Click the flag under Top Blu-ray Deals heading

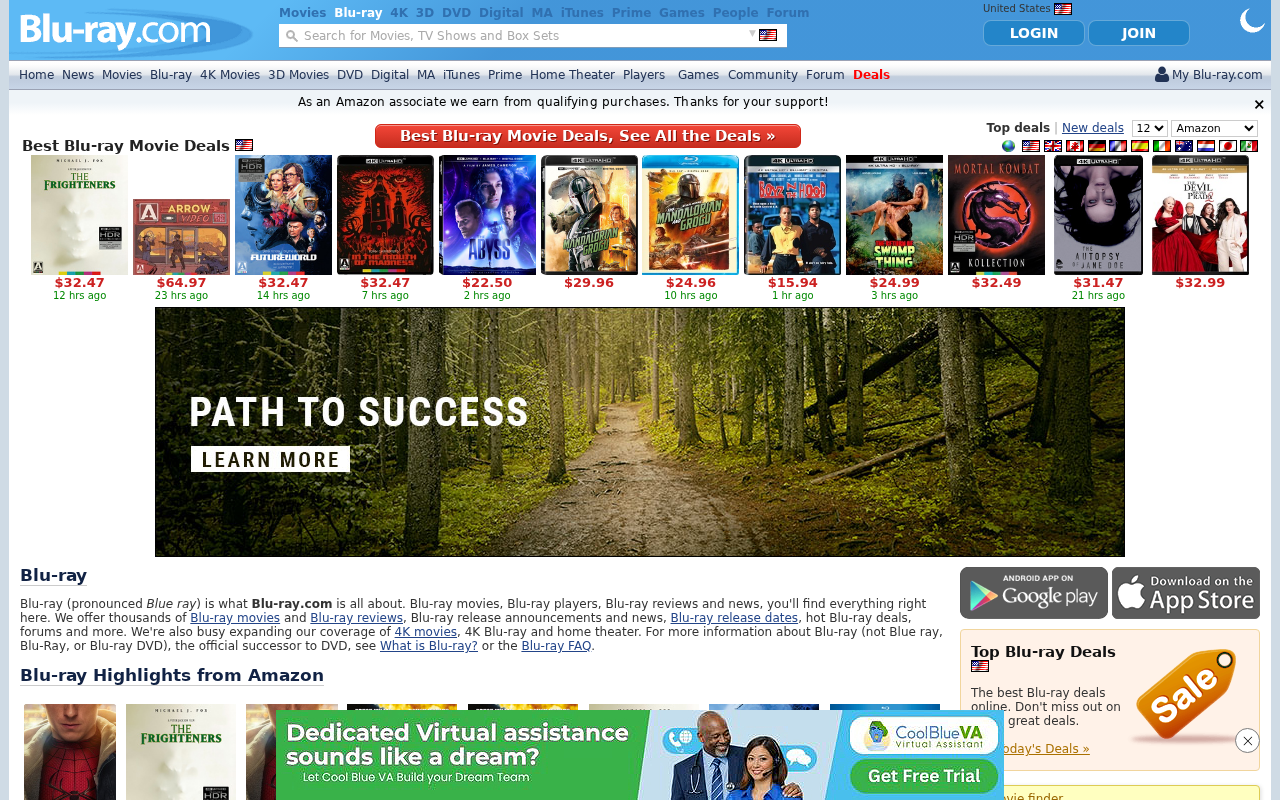[980, 667]
